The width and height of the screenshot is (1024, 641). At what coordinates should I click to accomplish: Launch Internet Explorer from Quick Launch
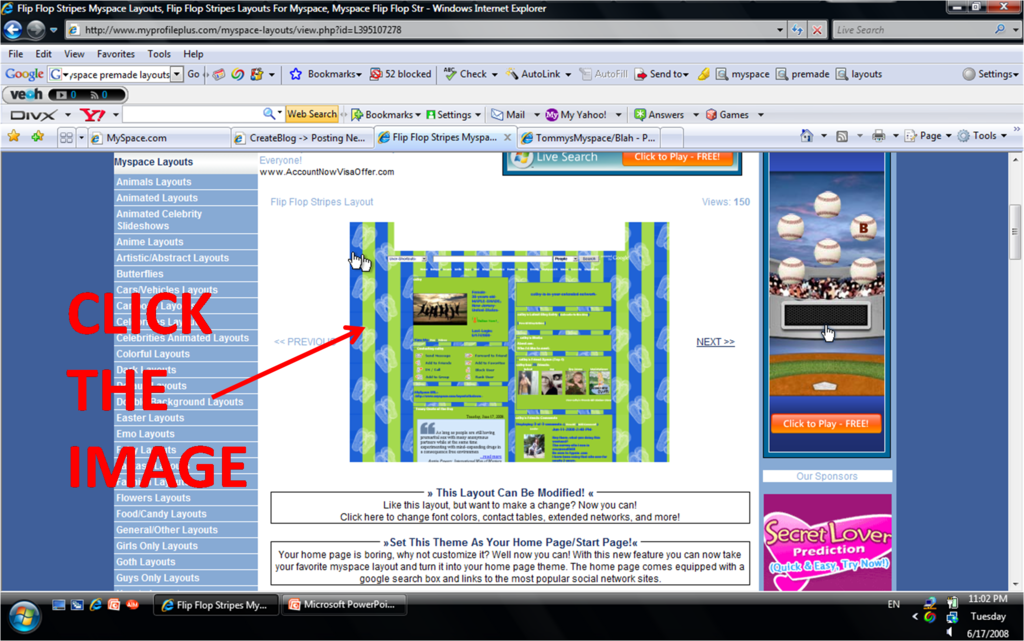click(95, 605)
